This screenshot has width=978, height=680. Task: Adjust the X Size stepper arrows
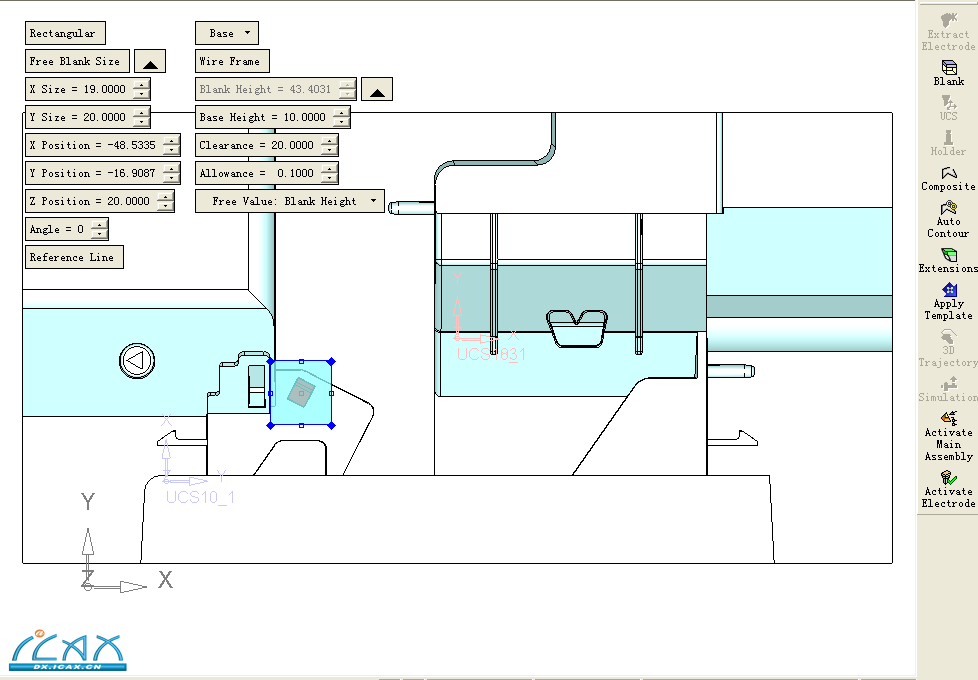(142, 89)
